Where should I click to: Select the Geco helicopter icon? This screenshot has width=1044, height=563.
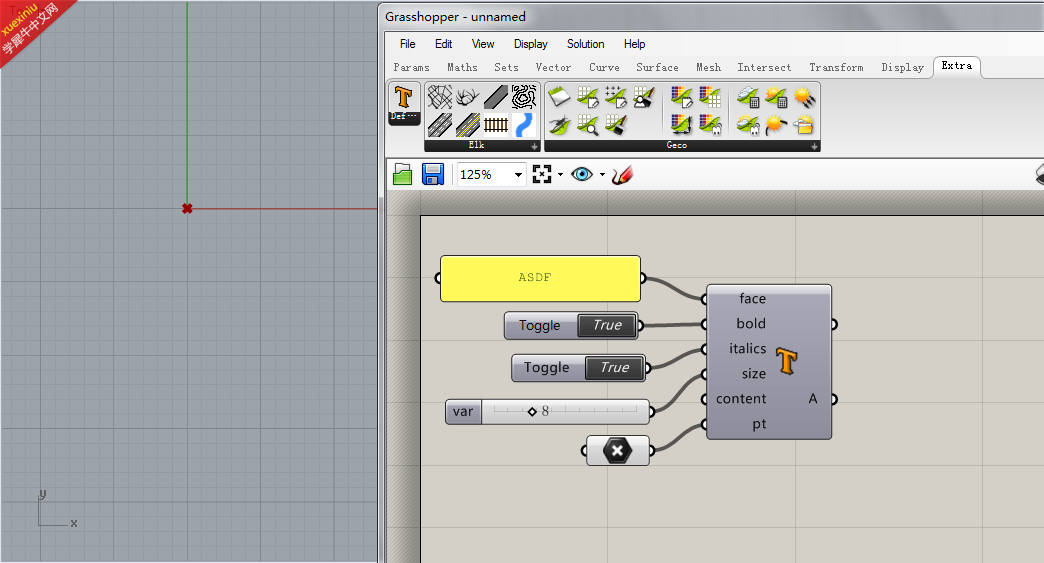tap(559, 125)
